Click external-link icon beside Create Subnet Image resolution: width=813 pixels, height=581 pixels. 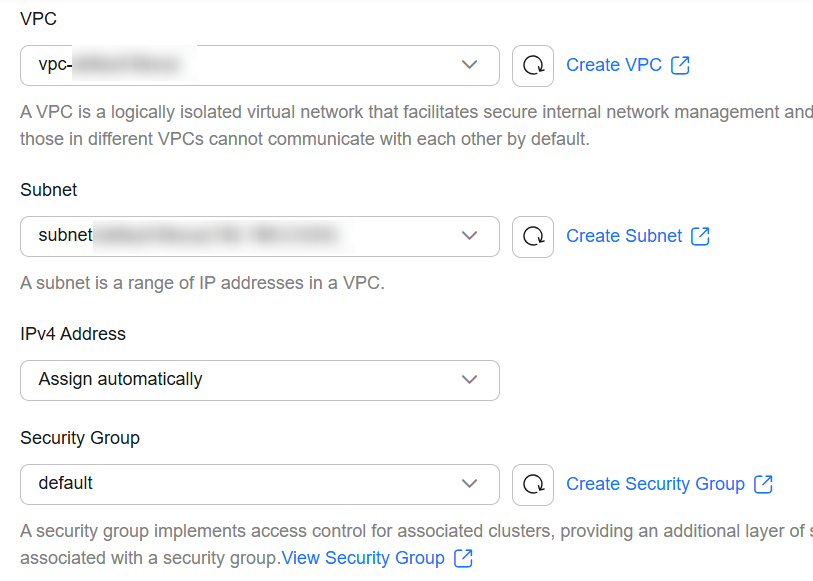click(700, 236)
